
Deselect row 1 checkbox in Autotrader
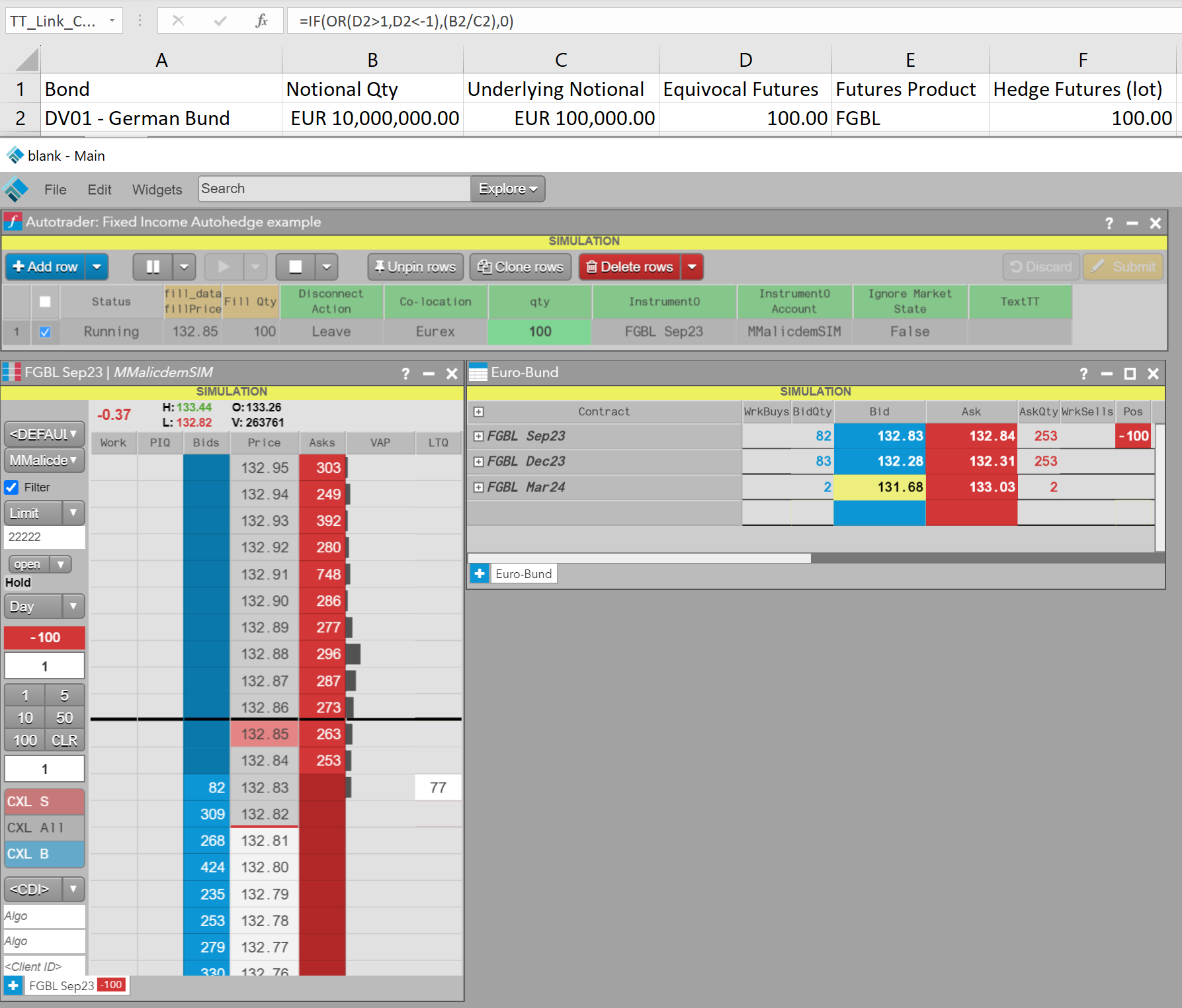click(45, 332)
